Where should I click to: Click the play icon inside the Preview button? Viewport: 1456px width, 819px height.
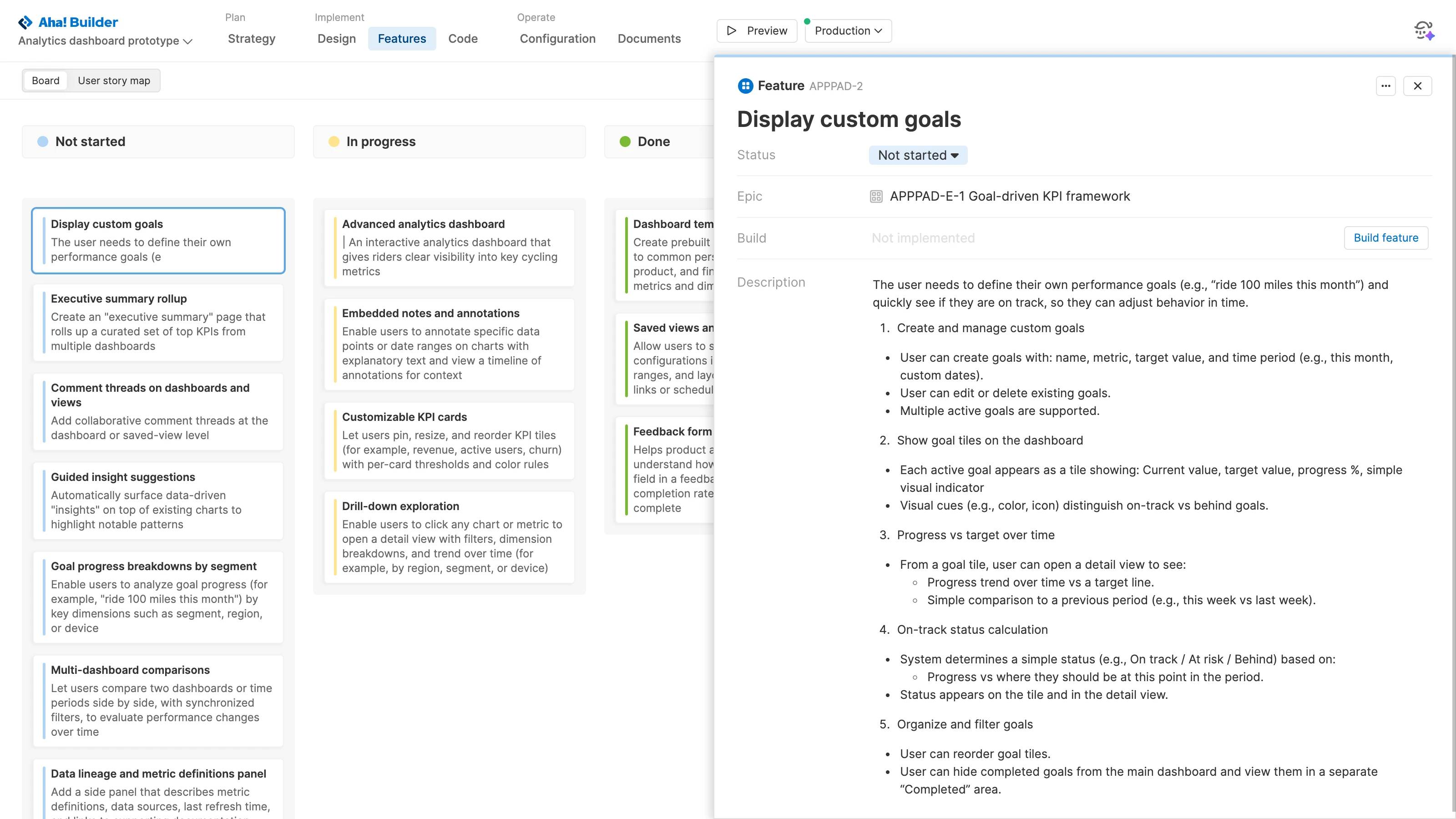tap(731, 30)
